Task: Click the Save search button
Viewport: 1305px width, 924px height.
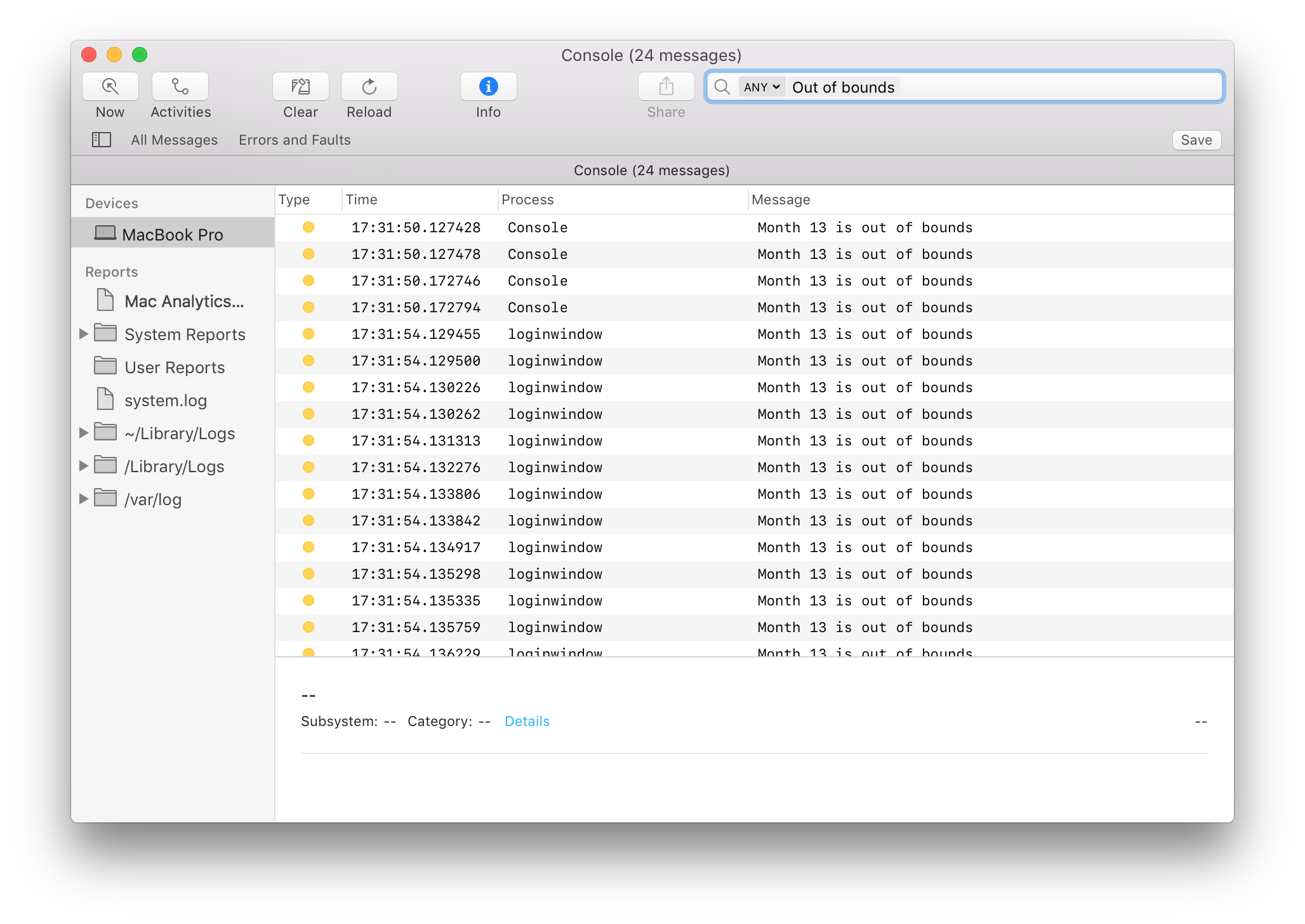Action: pyautogui.click(x=1196, y=140)
